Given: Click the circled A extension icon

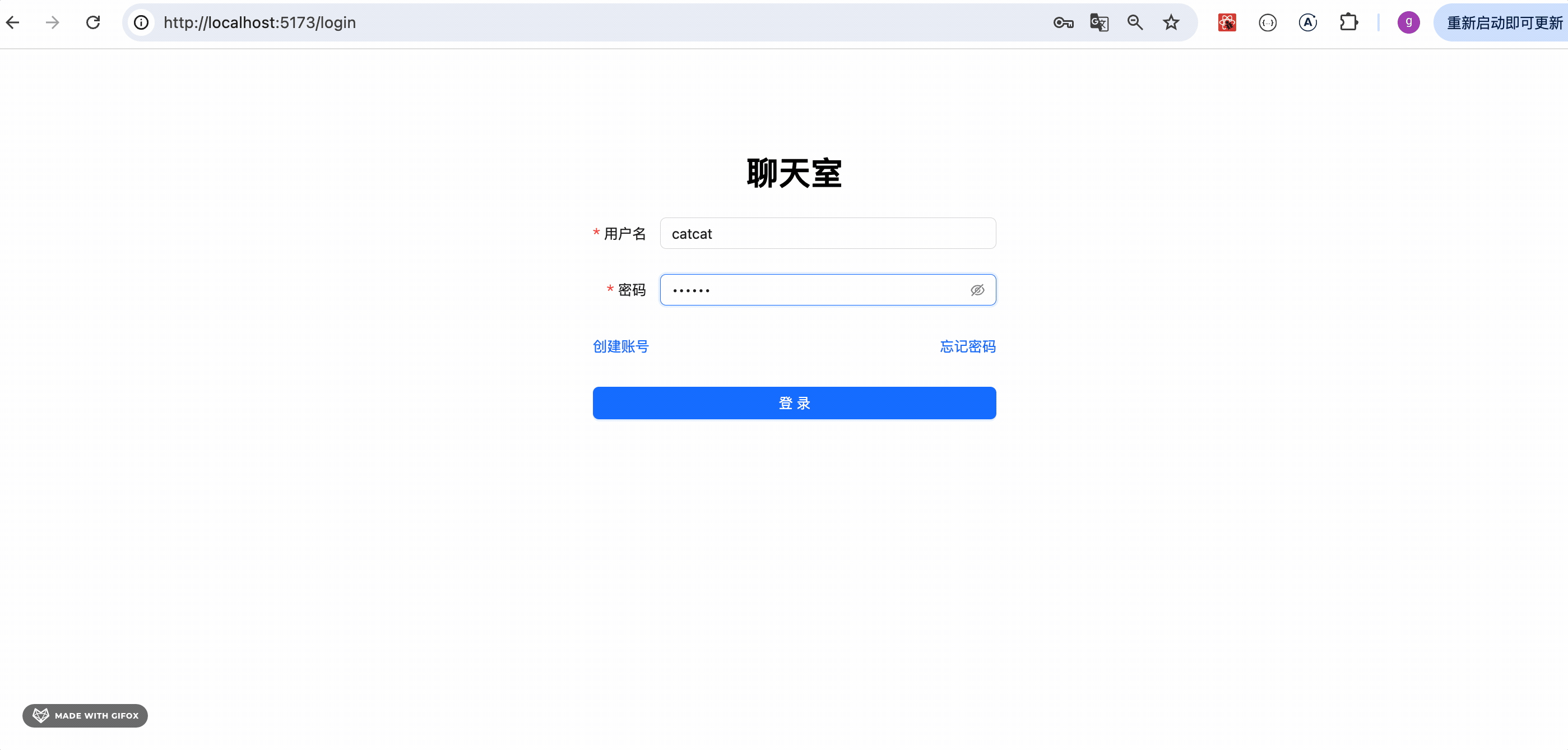Looking at the screenshot, I should coord(1307,22).
